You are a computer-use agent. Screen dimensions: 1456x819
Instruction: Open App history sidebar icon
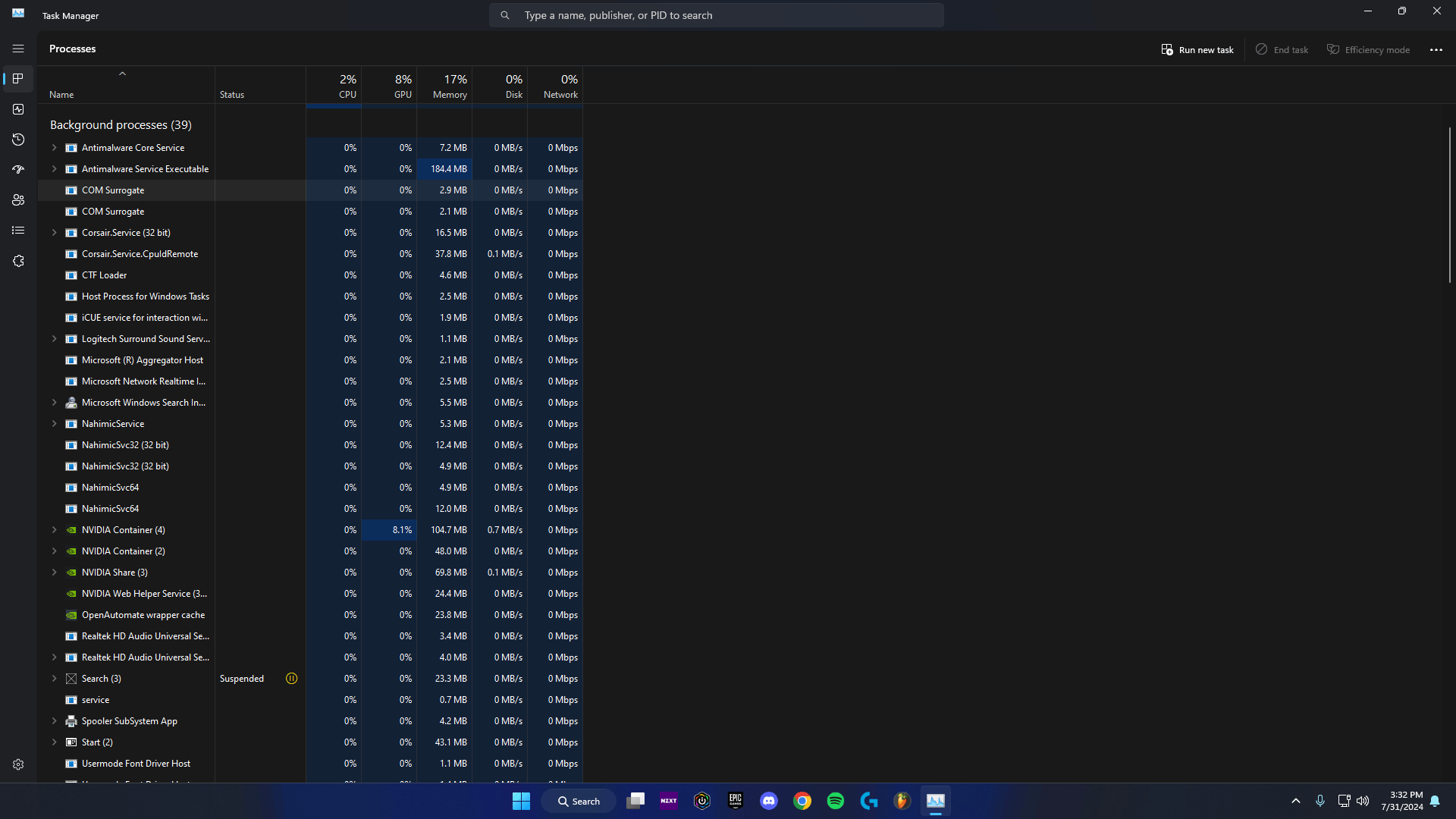[x=18, y=140]
